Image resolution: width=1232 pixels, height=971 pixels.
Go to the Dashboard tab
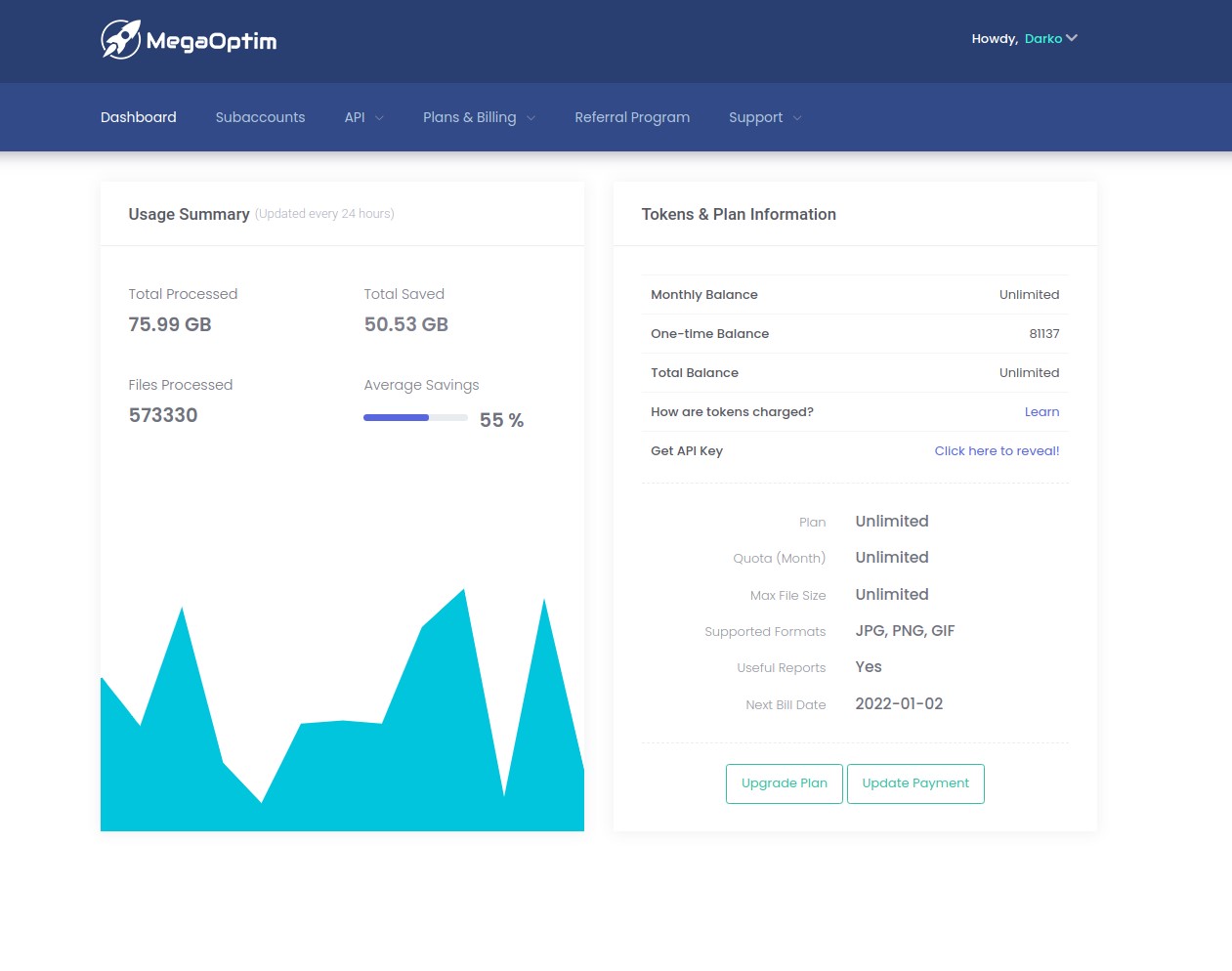pyautogui.click(x=139, y=117)
